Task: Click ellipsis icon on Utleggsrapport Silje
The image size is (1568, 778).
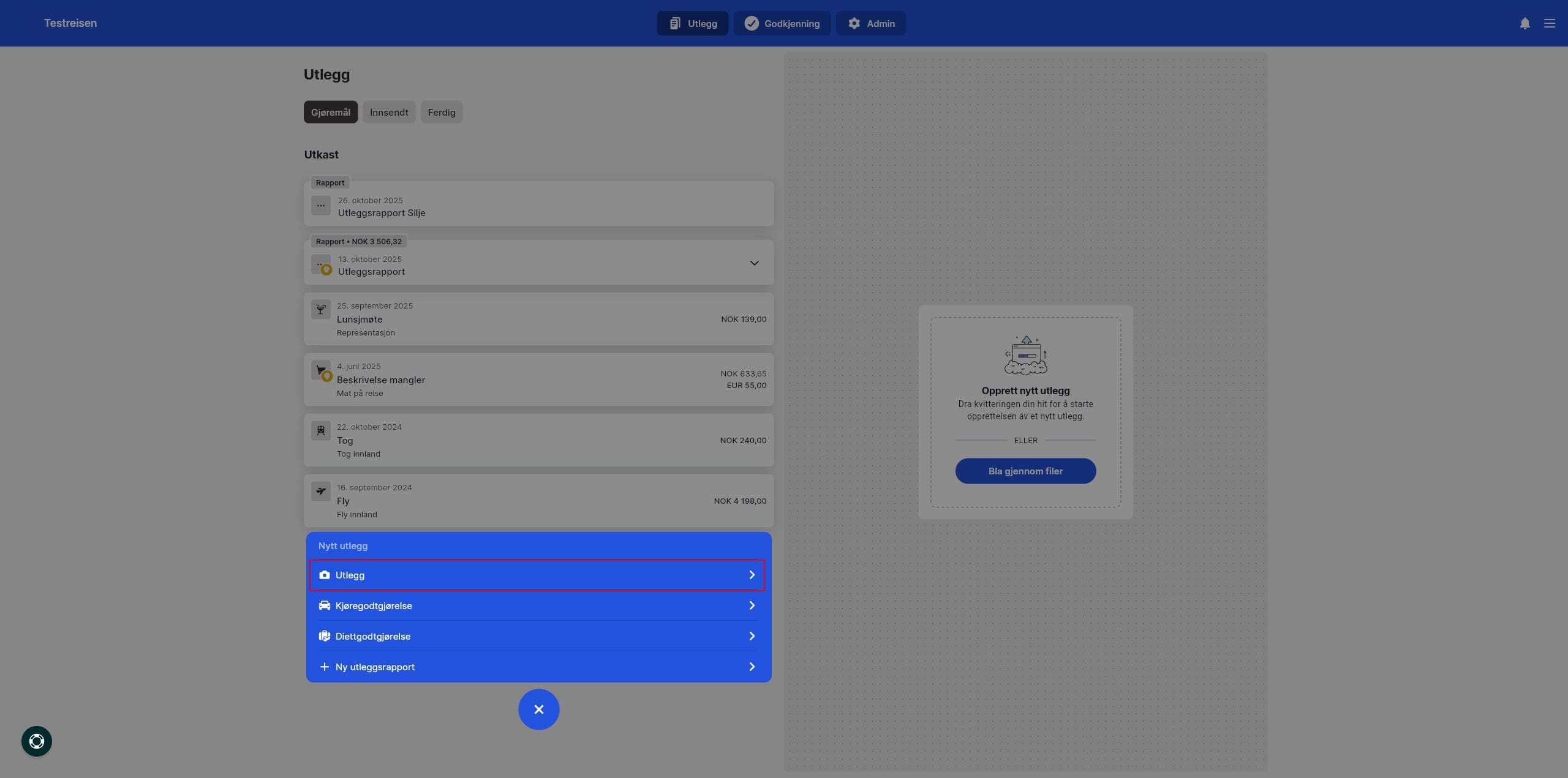Action: point(320,205)
